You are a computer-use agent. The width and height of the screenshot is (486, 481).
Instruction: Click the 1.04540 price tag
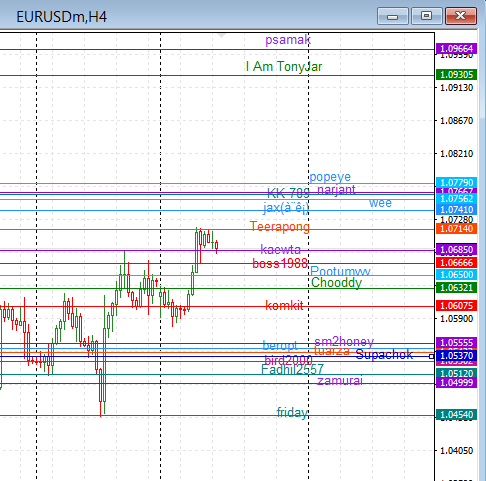pyautogui.click(x=456, y=415)
